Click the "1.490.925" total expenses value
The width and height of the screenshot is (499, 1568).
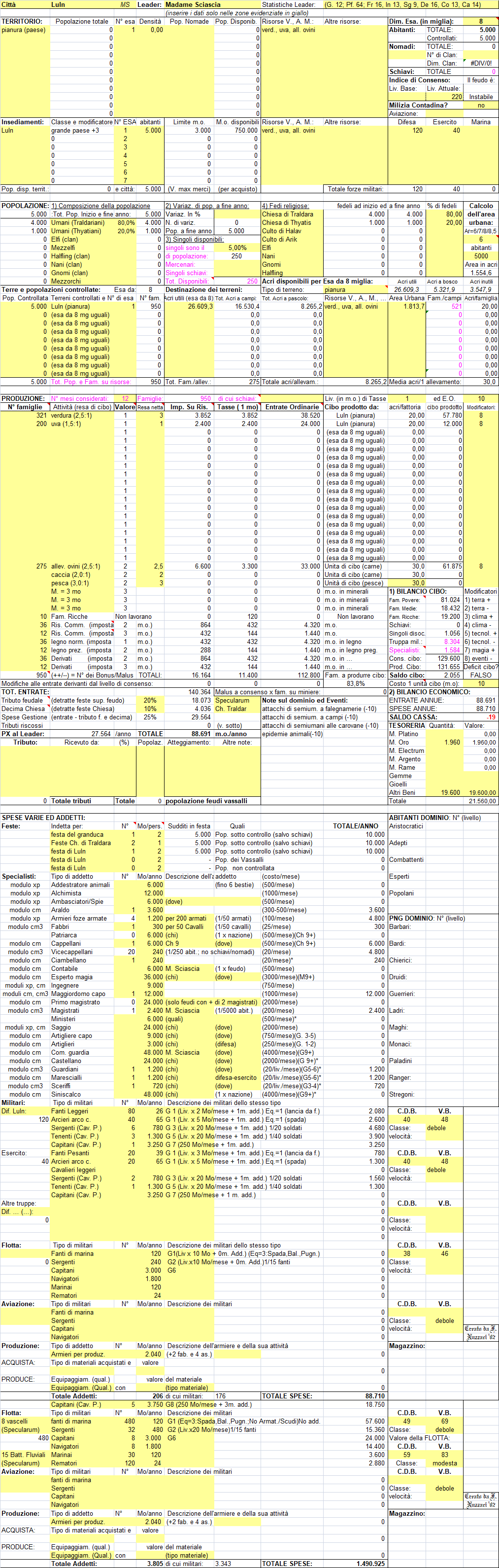(x=370, y=1564)
